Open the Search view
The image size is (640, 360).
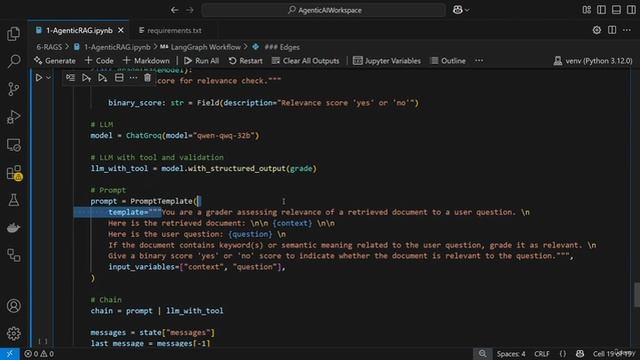pos(13,61)
